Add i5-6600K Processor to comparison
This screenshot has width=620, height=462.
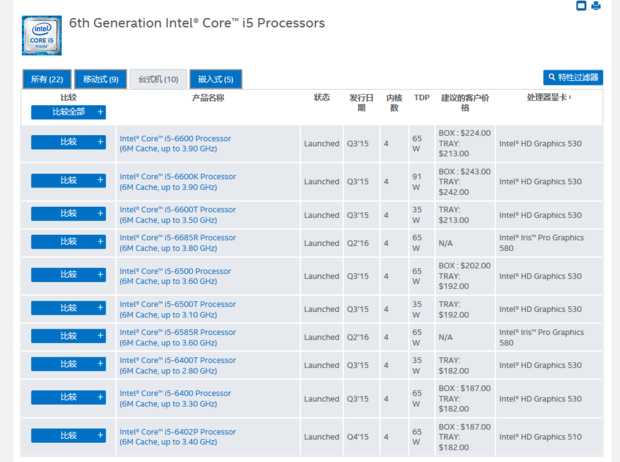[x=68, y=180]
